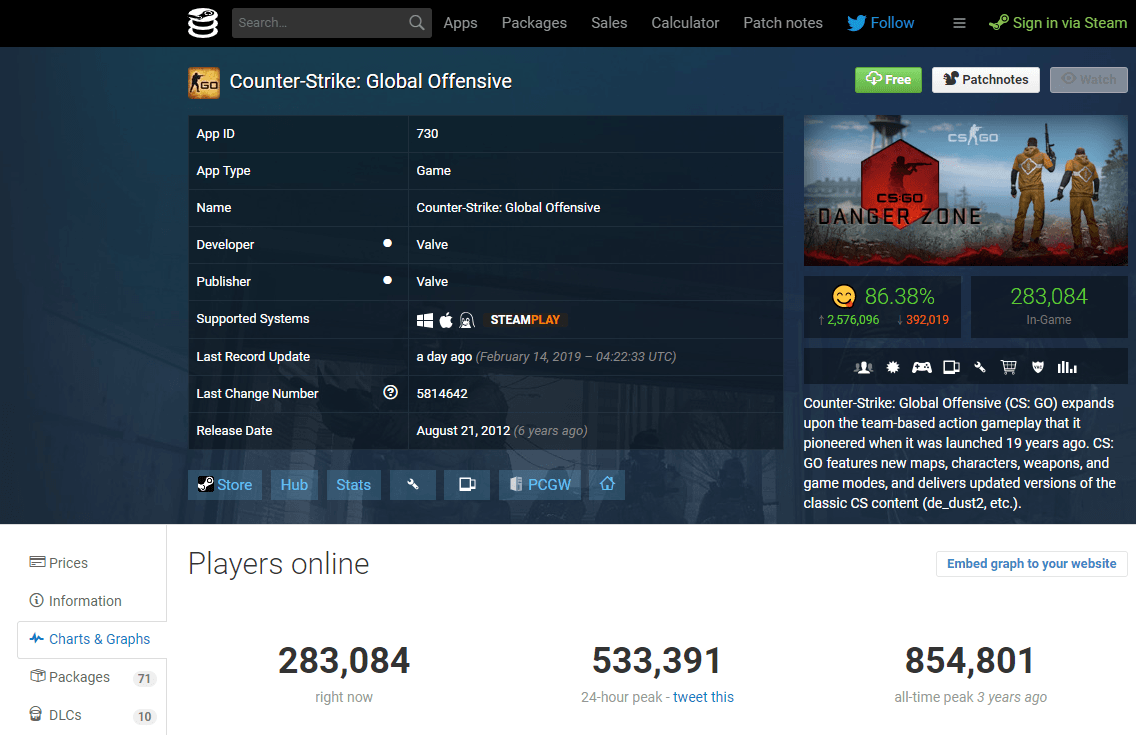This screenshot has width=1136, height=735.
Task: Open the PCGW button
Action: click(540, 484)
